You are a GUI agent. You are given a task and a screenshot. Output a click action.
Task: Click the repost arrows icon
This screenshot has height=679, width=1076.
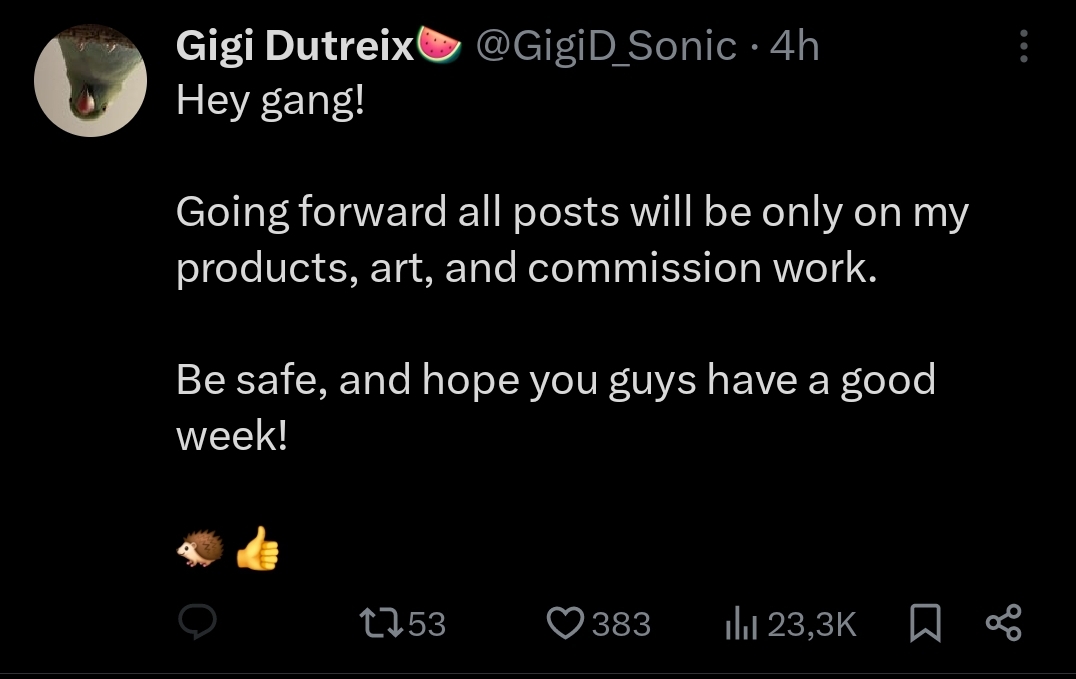pyautogui.click(x=382, y=624)
